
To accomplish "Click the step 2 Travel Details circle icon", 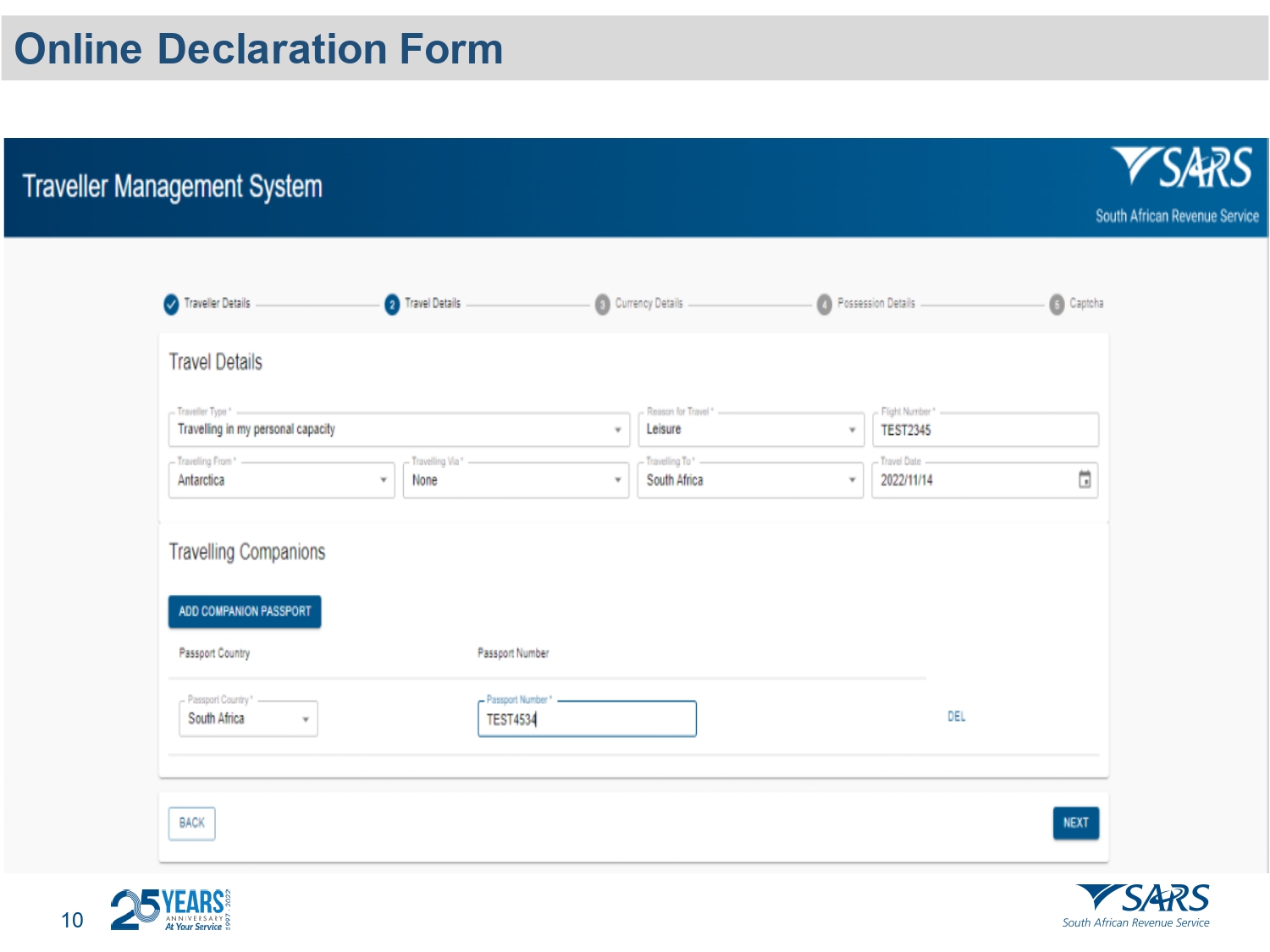I will tap(392, 305).
